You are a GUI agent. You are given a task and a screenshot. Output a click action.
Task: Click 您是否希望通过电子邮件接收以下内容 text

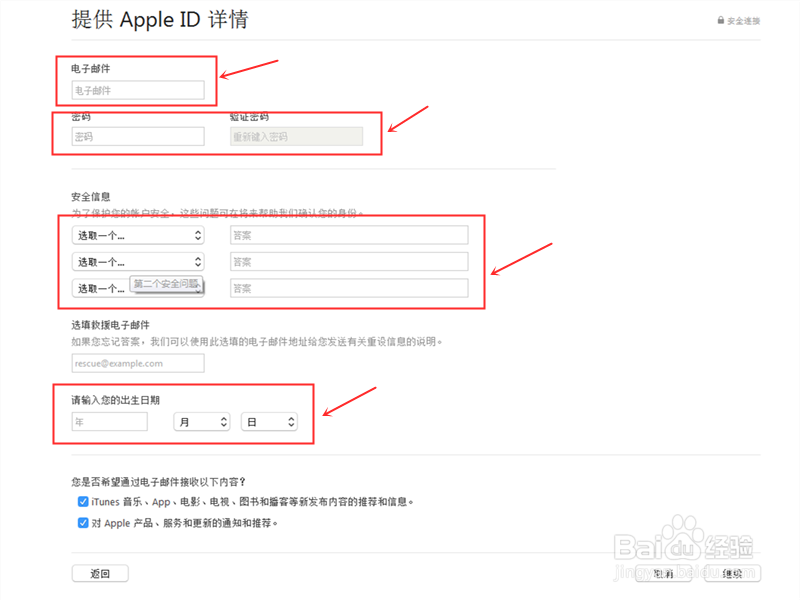coord(158,482)
